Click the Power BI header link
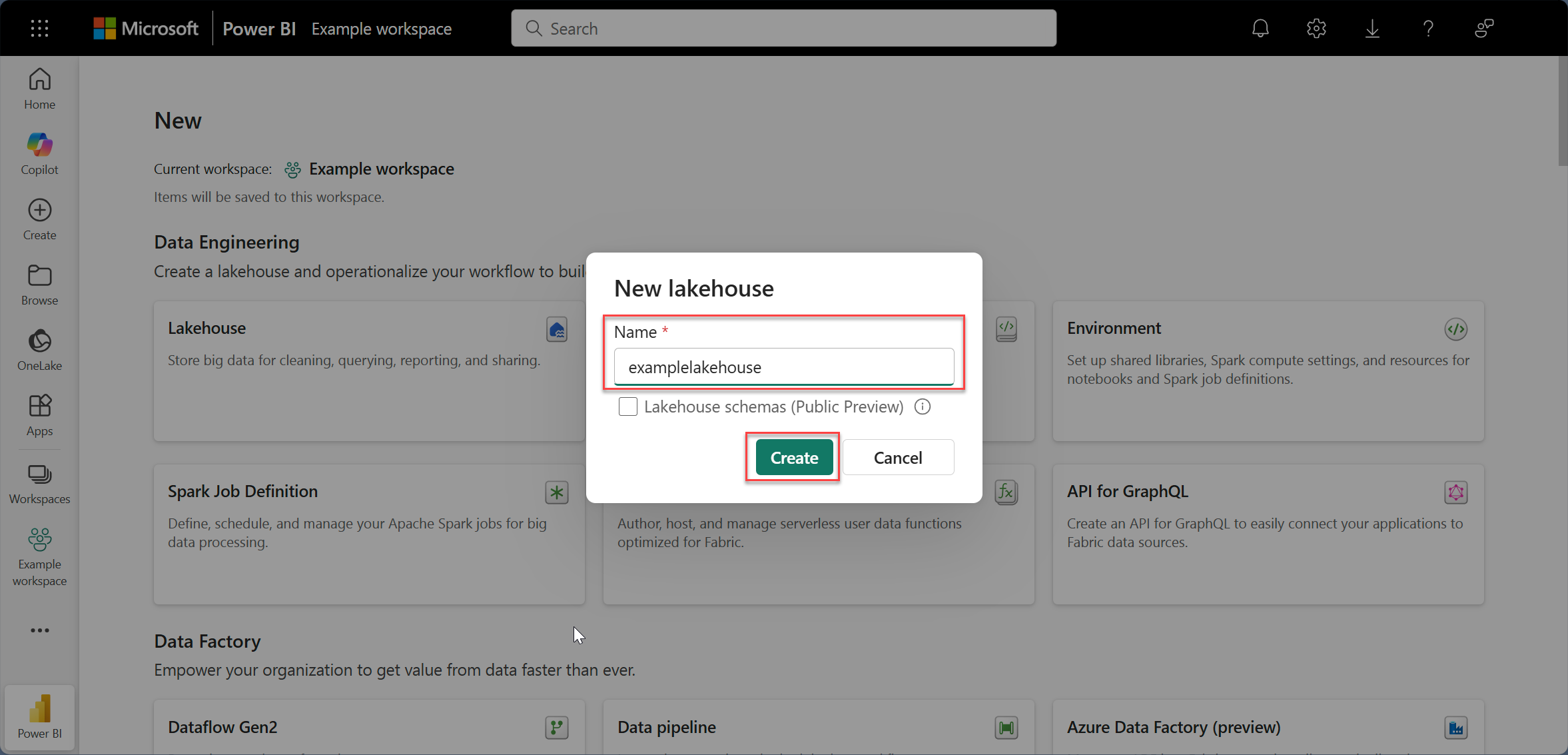Viewport: 1568px width, 755px height. pyautogui.click(x=259, y=29)
